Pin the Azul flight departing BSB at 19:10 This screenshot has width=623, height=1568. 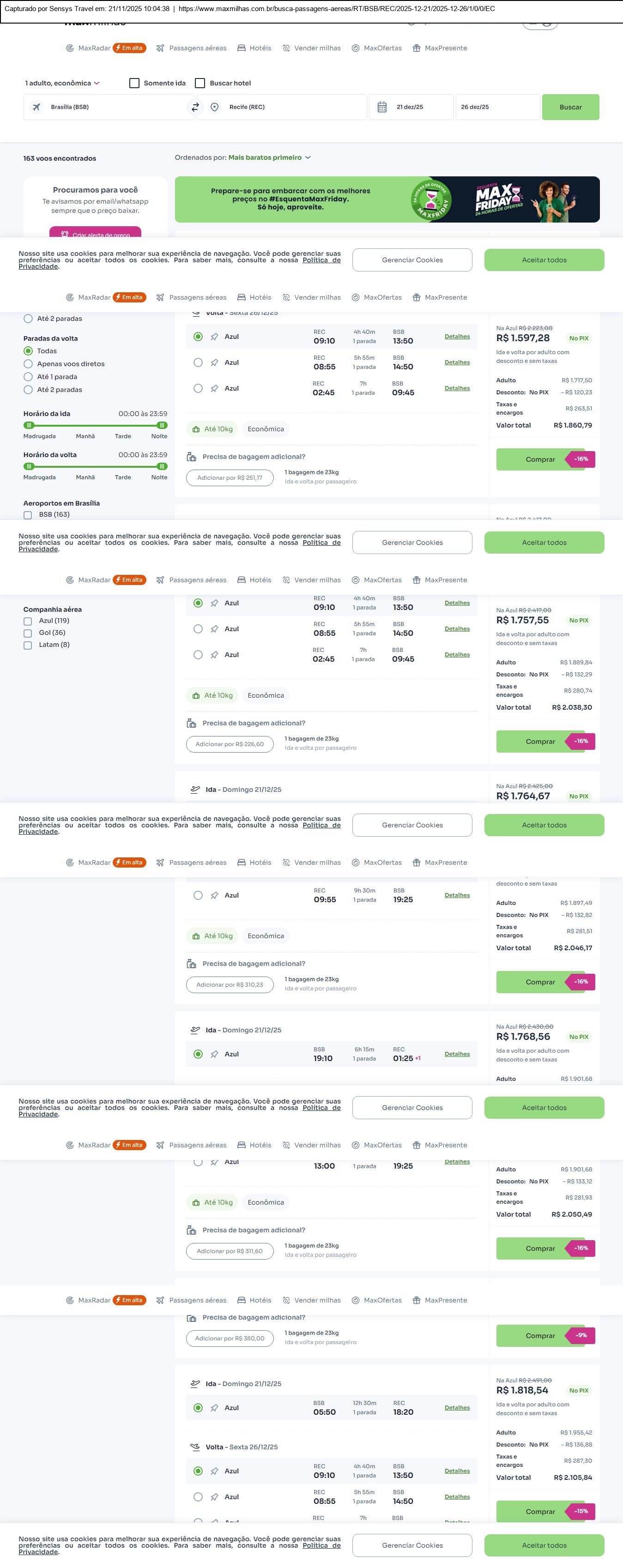[214, 1054]
